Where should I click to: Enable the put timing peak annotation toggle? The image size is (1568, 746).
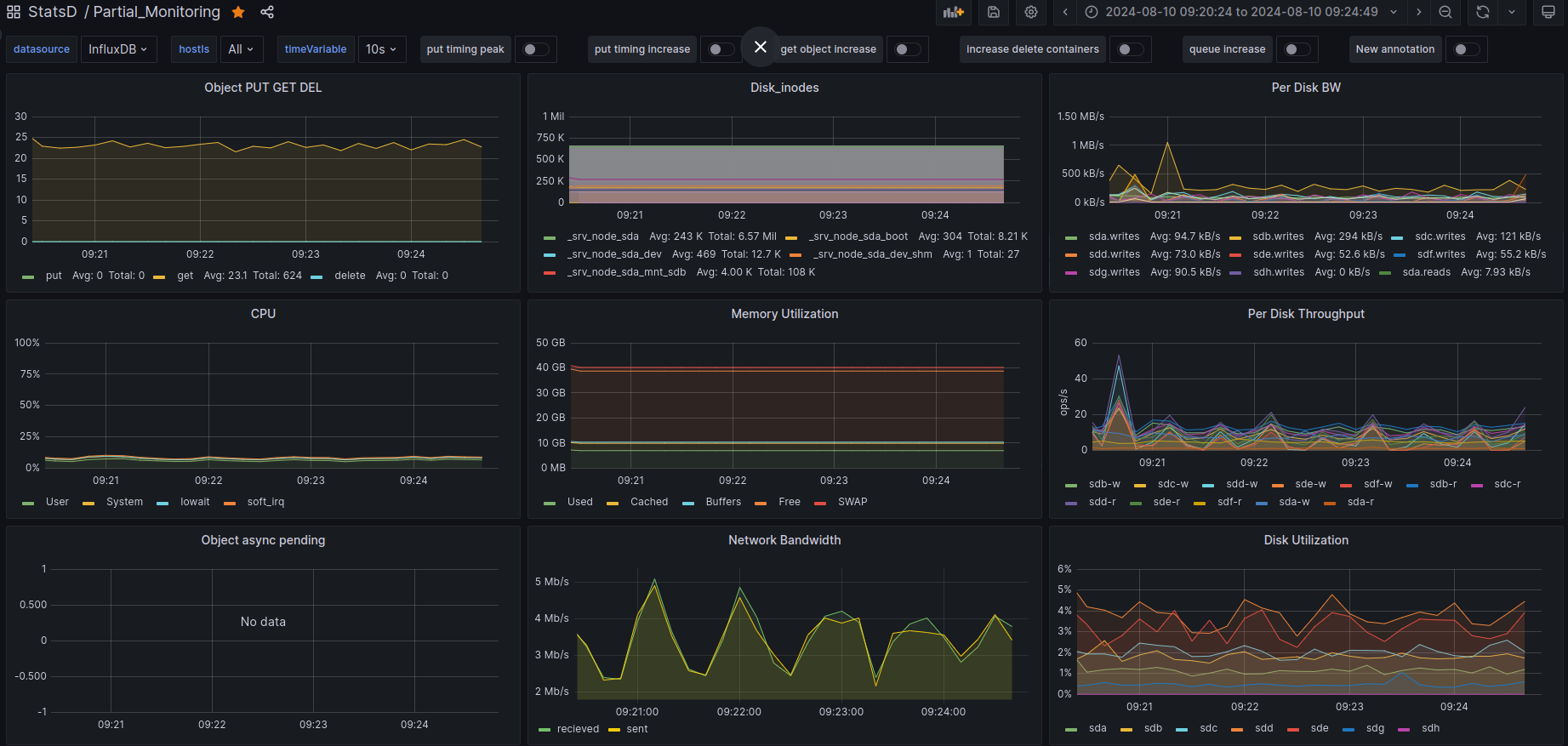tap(535, 49)
